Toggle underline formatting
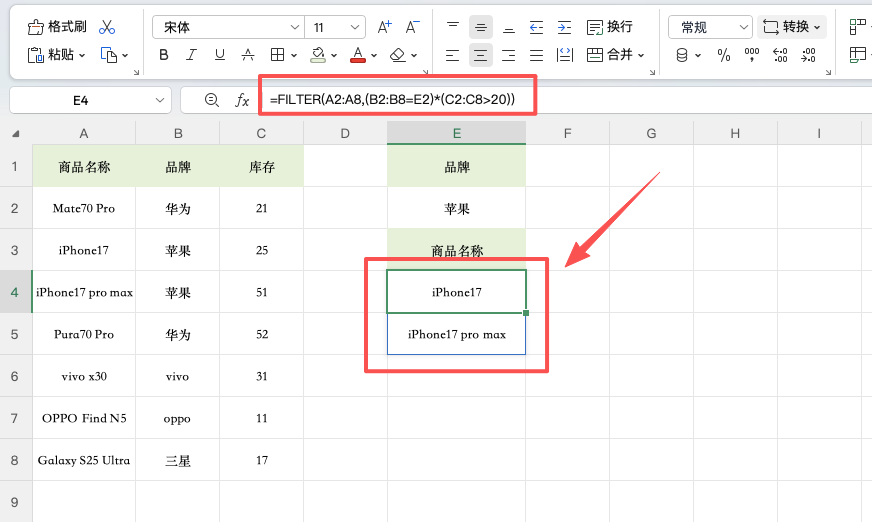The height and width of the screenshot is (522, 872). click(219, 55)
